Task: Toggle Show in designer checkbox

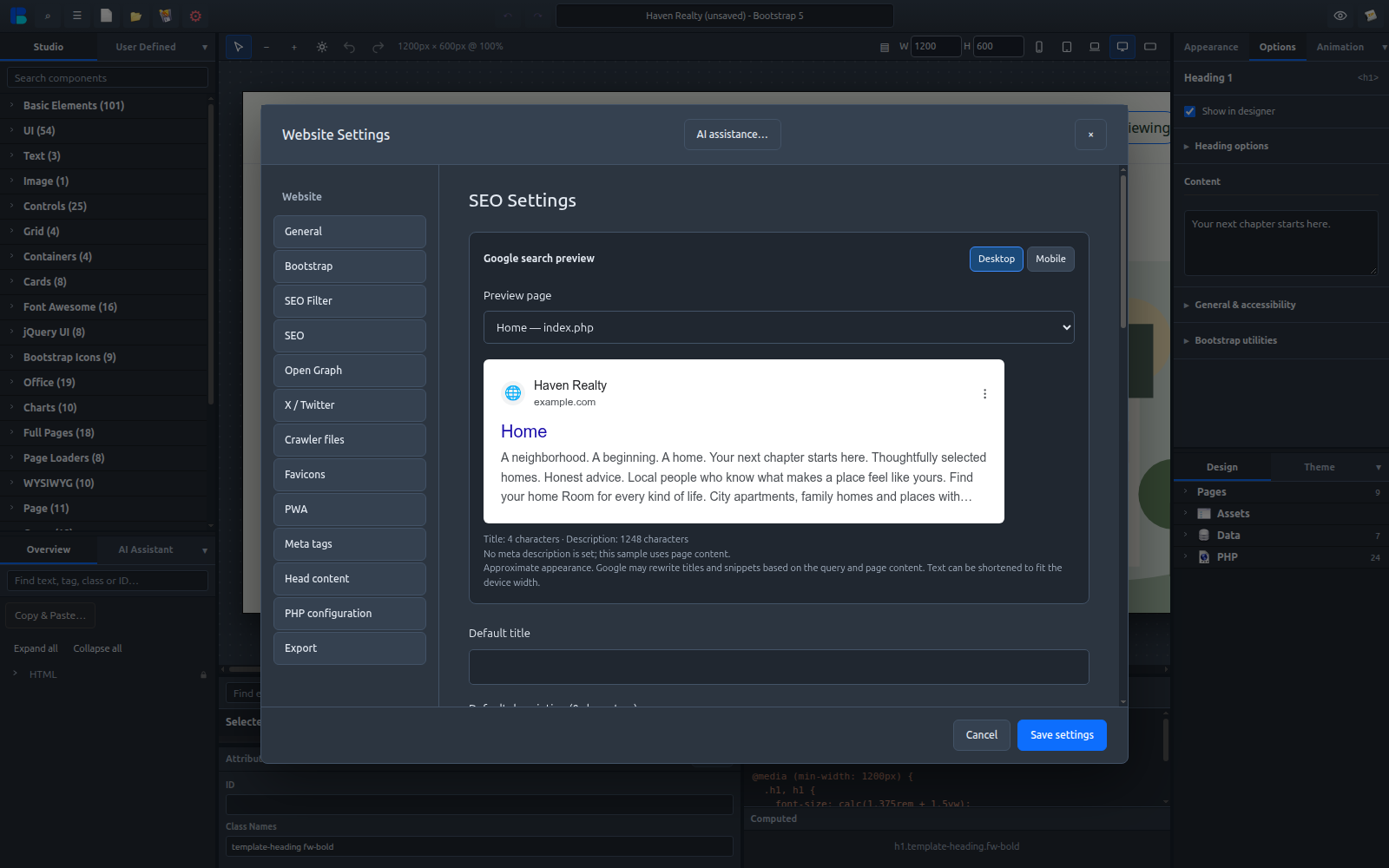Action: [1190, 111]
